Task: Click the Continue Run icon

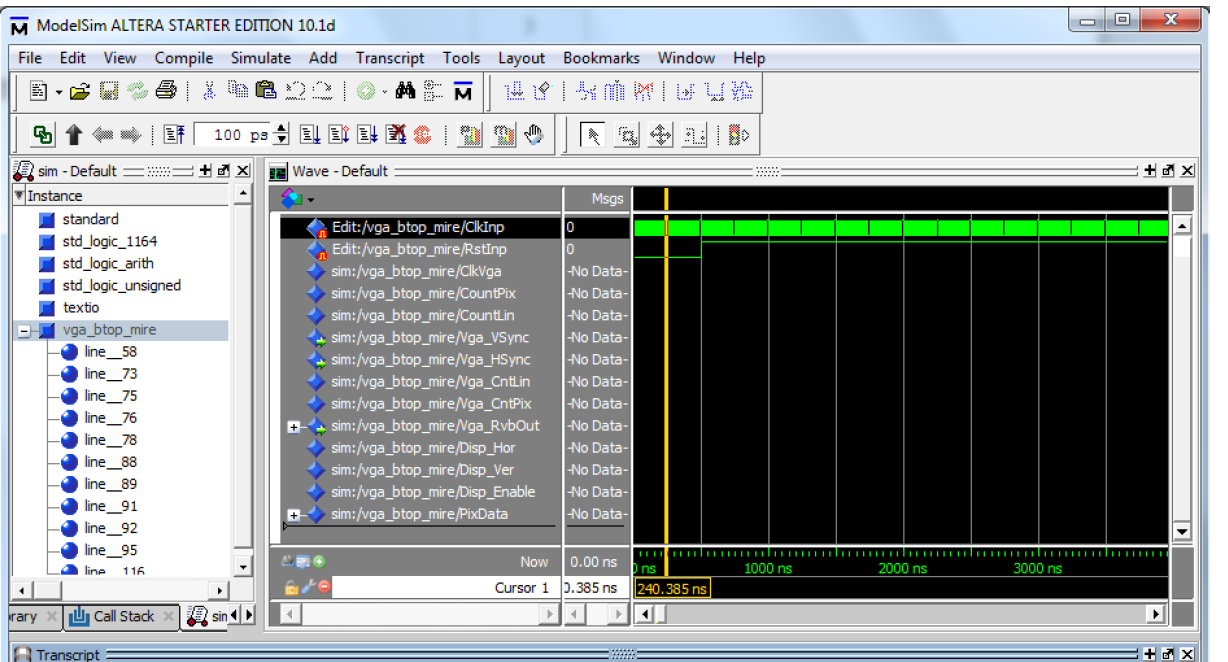Action: coord(337,135)
